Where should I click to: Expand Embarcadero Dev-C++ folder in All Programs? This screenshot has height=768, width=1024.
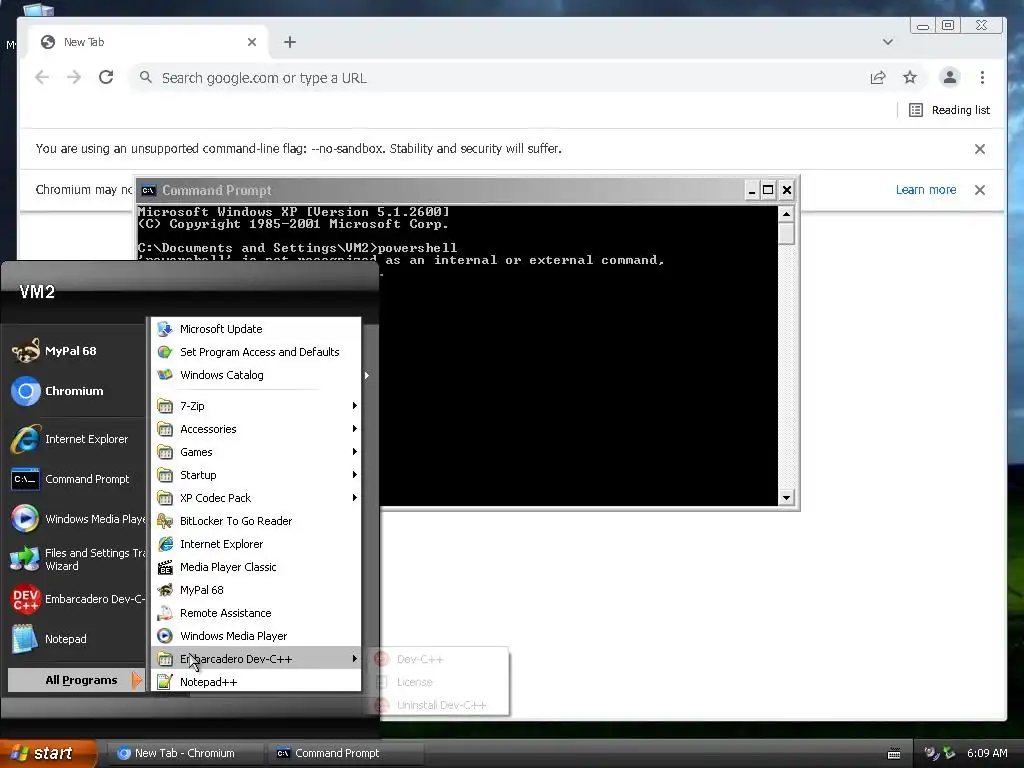(x=256, y=659)
